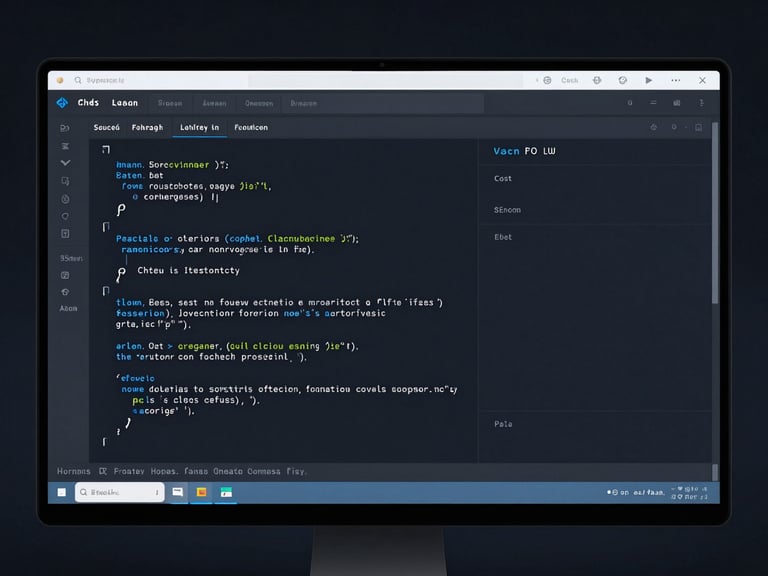Click the second sidebar icon with crossed lines
The image size is (768, 576).
[x=65, y=146]
